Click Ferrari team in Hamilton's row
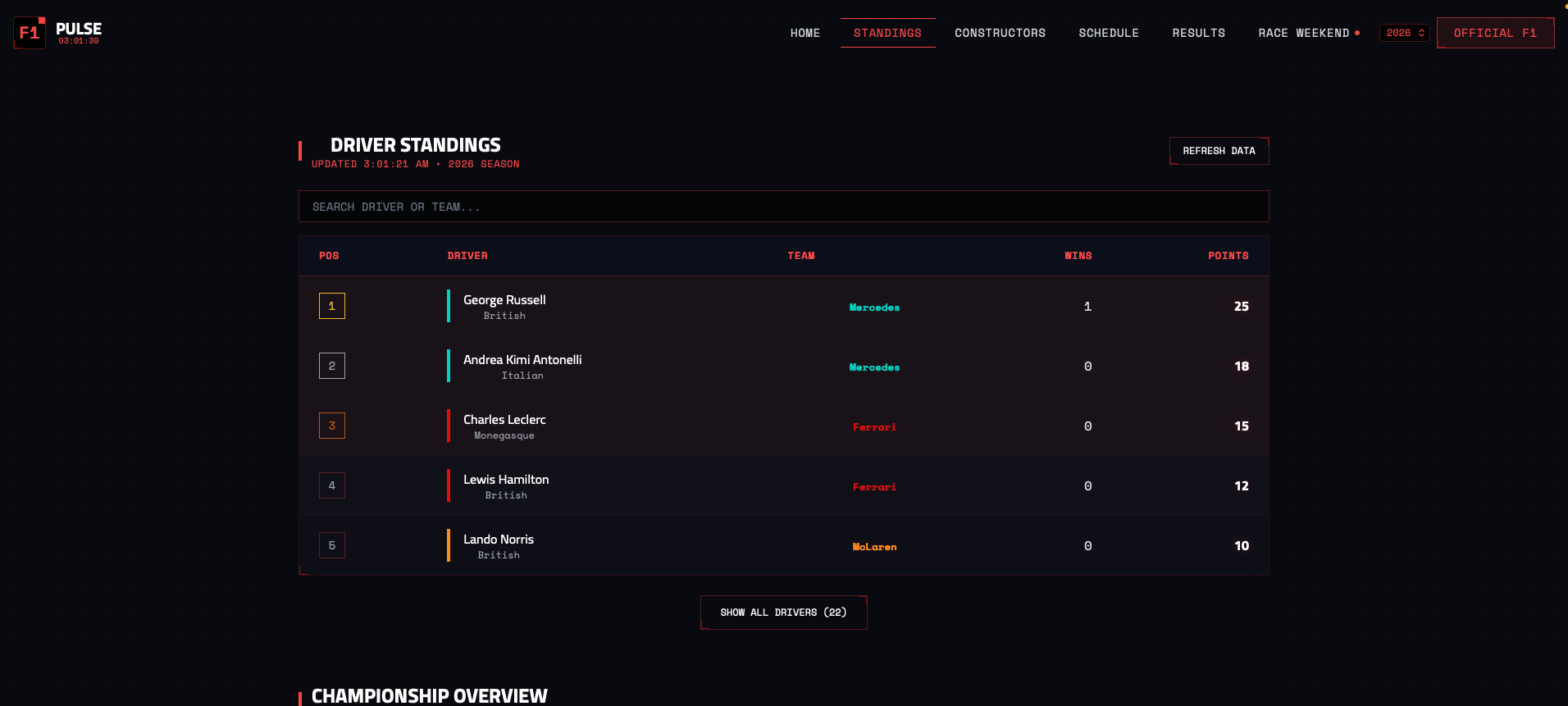 pos(874,487)
